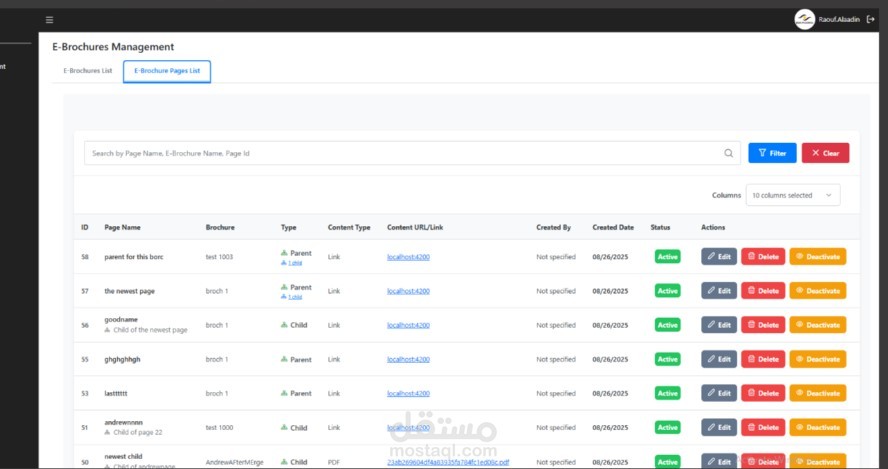Edit the 'andrewnnnn' row
This screenshot has height=469, width=888.
click(x=719, y=428)
